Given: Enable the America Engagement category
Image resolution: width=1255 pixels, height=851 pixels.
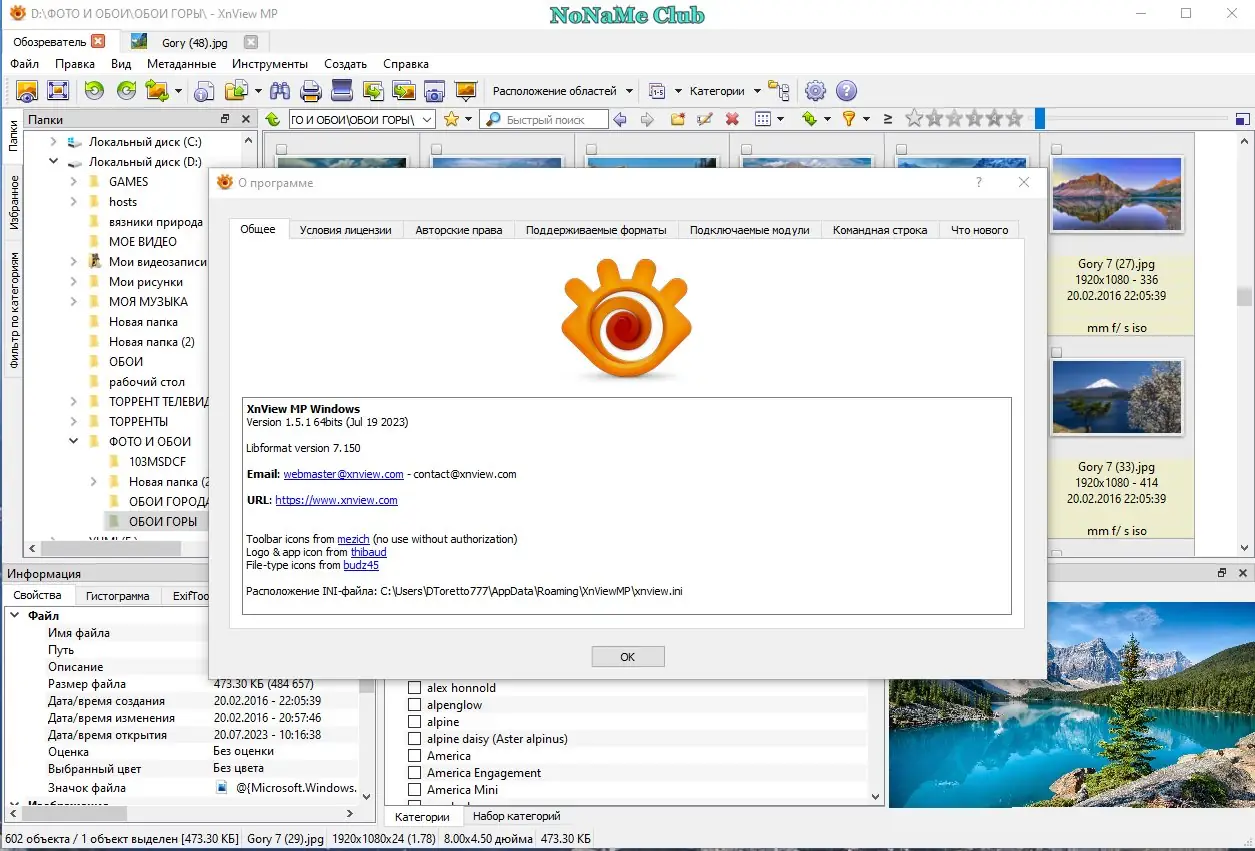Looking at the screenshot, I should point(414,772).
